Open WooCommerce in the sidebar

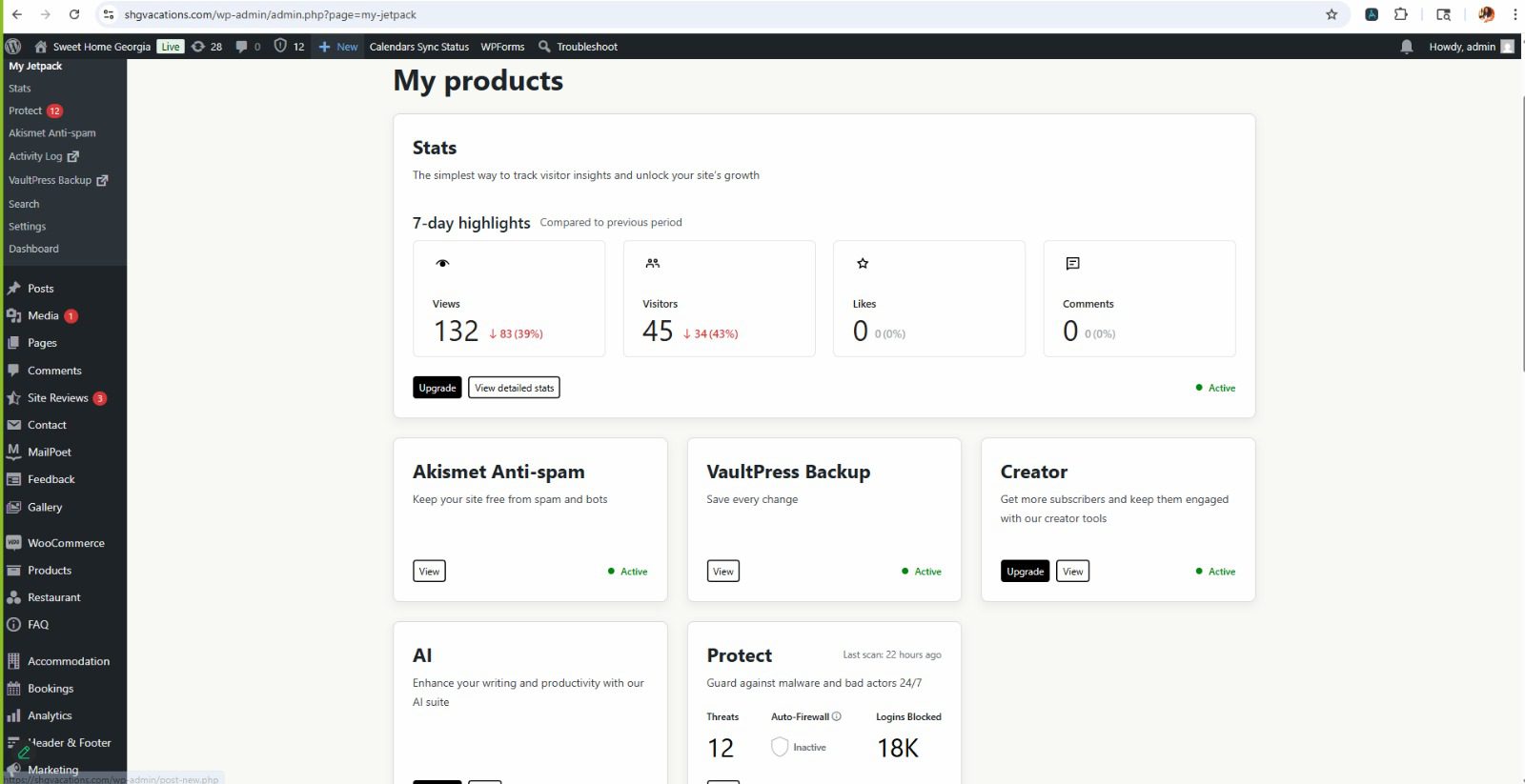(65, 543)
